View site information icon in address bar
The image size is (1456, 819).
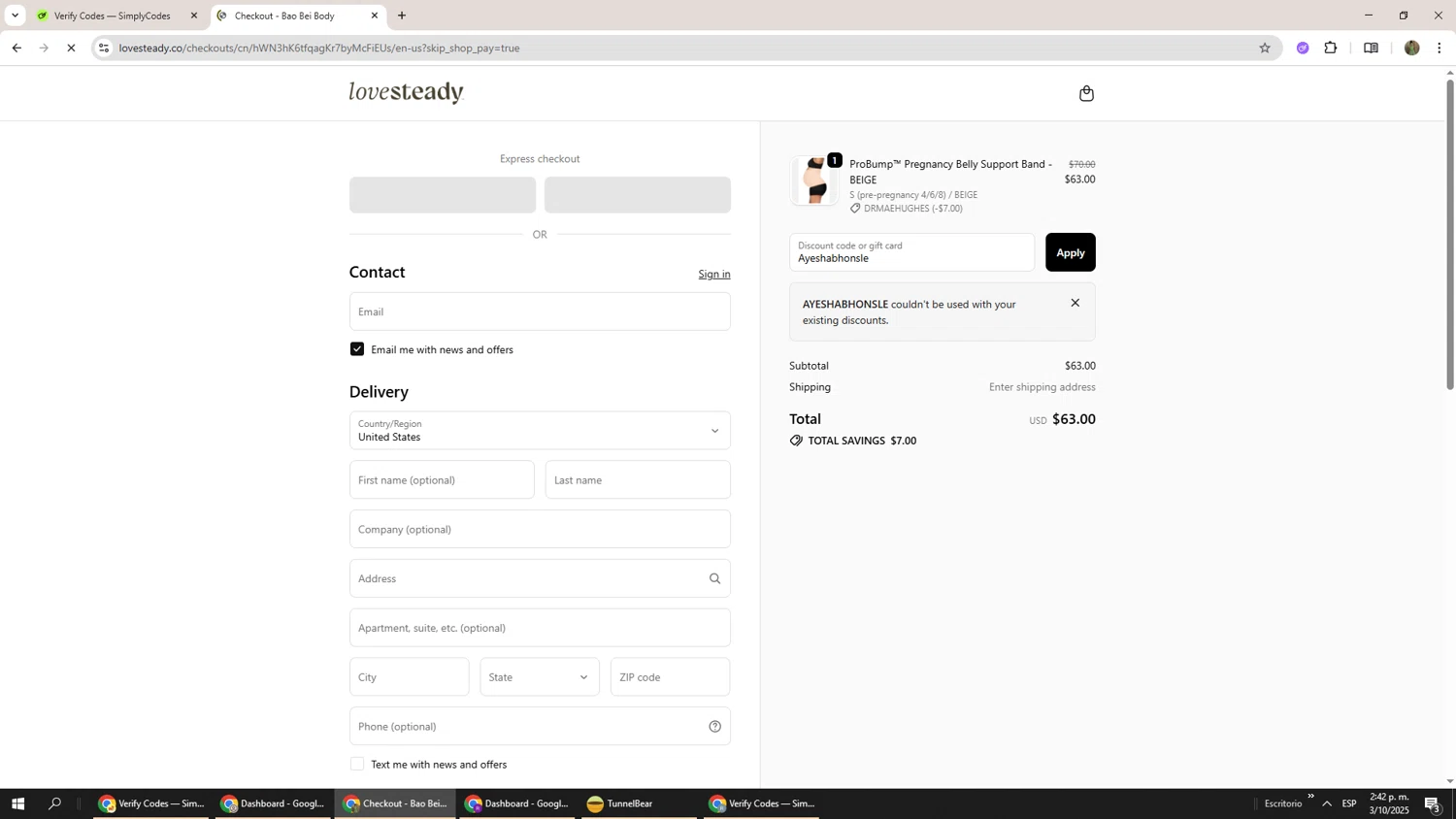click(104, 48)
